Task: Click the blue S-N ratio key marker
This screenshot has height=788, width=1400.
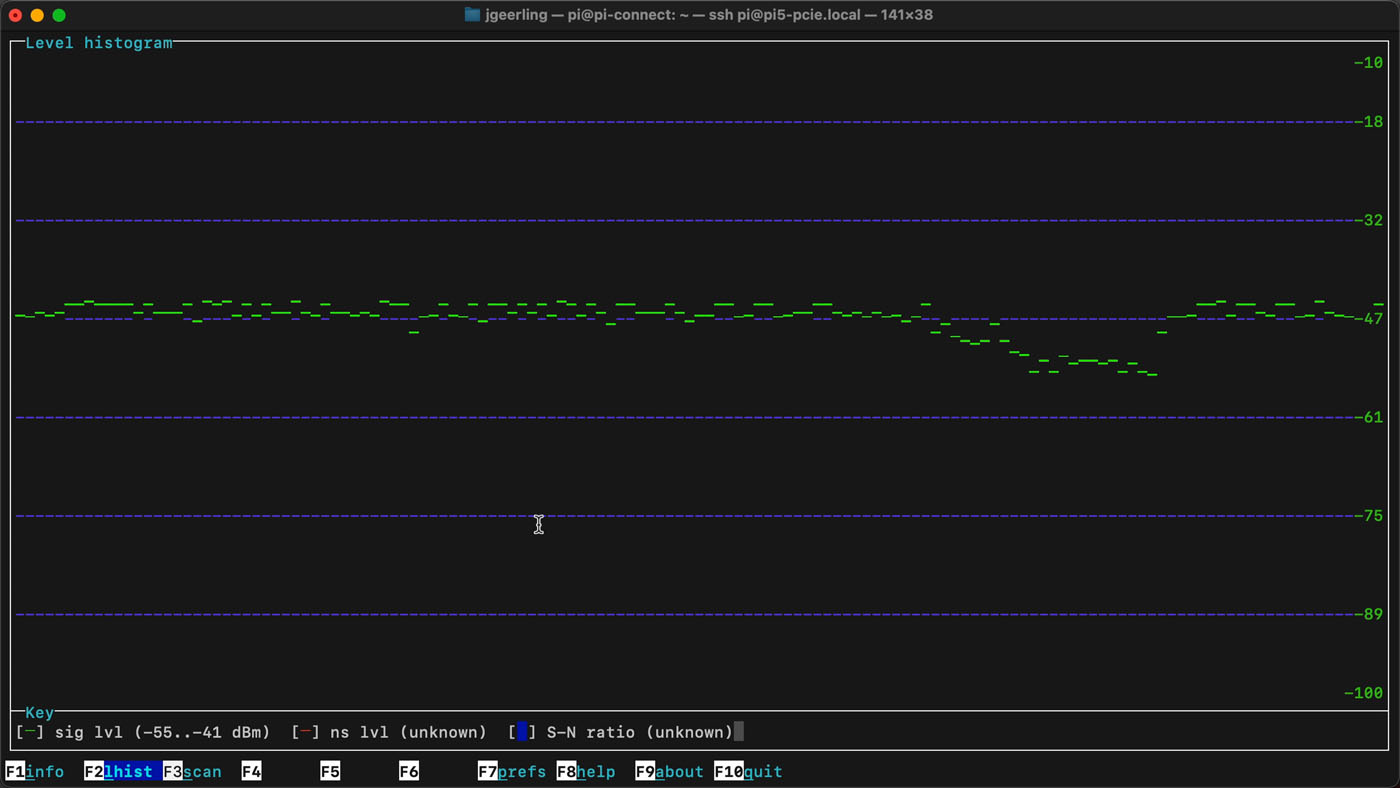Action: (x=522, y=732)
